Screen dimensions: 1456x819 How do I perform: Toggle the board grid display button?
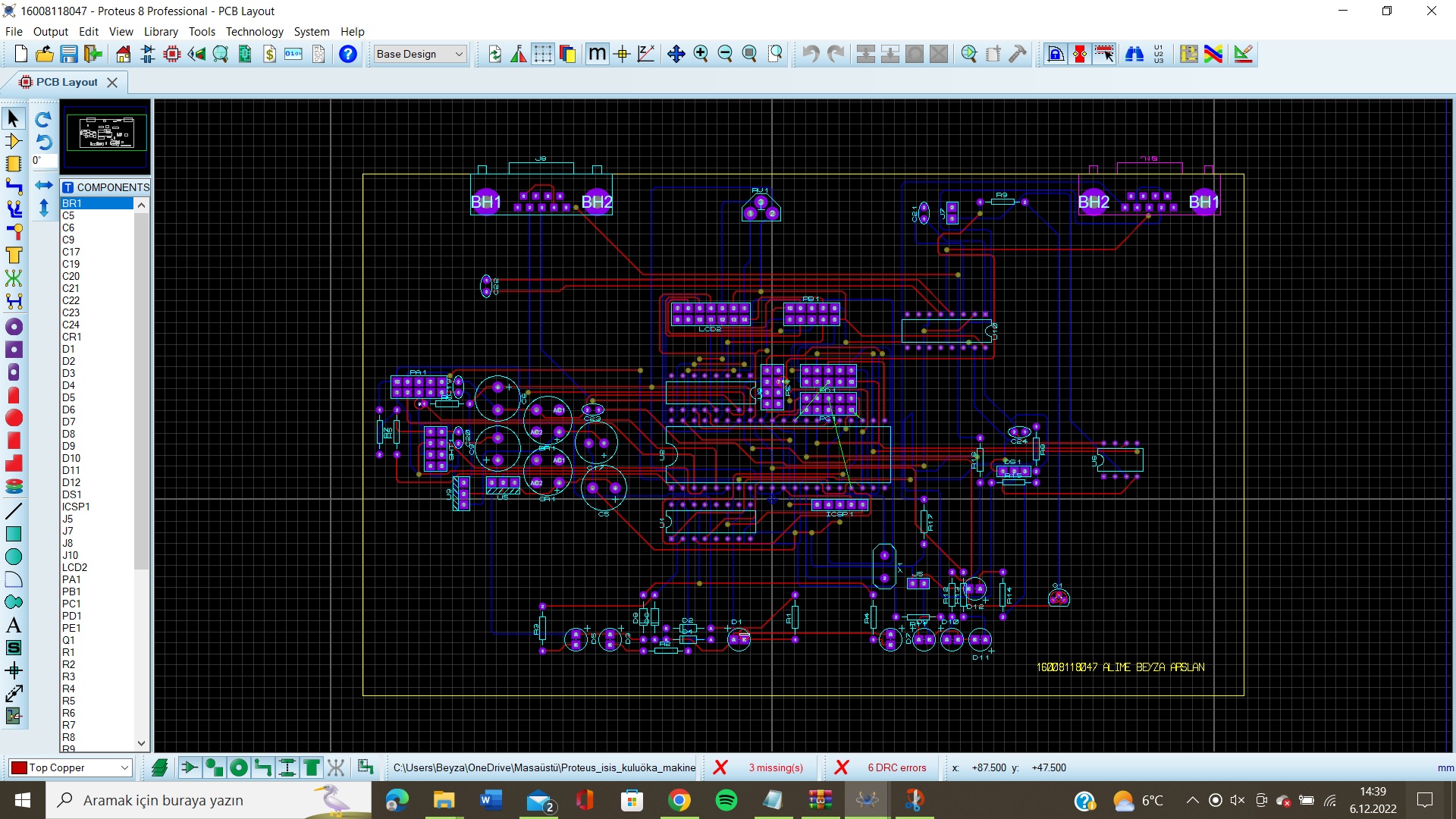(x=542, y=54)
